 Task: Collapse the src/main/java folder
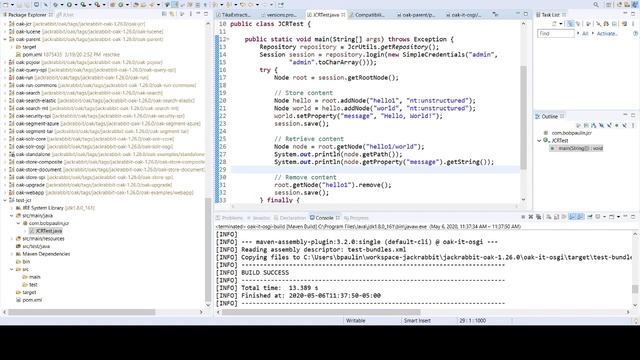pos(12,216)
